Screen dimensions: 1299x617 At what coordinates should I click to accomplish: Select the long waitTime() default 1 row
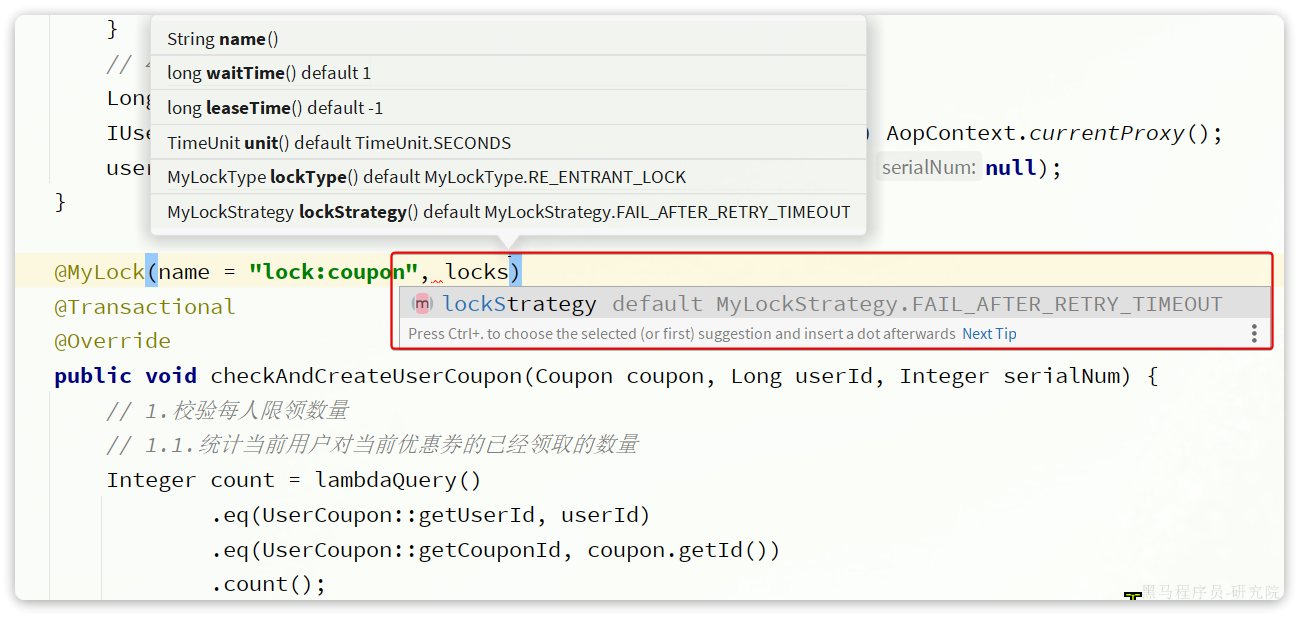[508, 73]
